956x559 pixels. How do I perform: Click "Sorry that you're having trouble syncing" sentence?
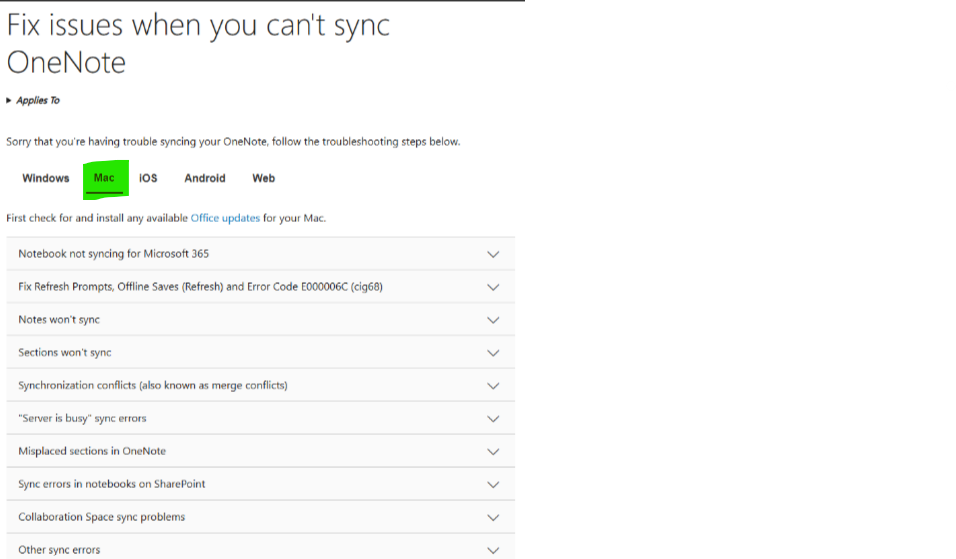(233, 141)
